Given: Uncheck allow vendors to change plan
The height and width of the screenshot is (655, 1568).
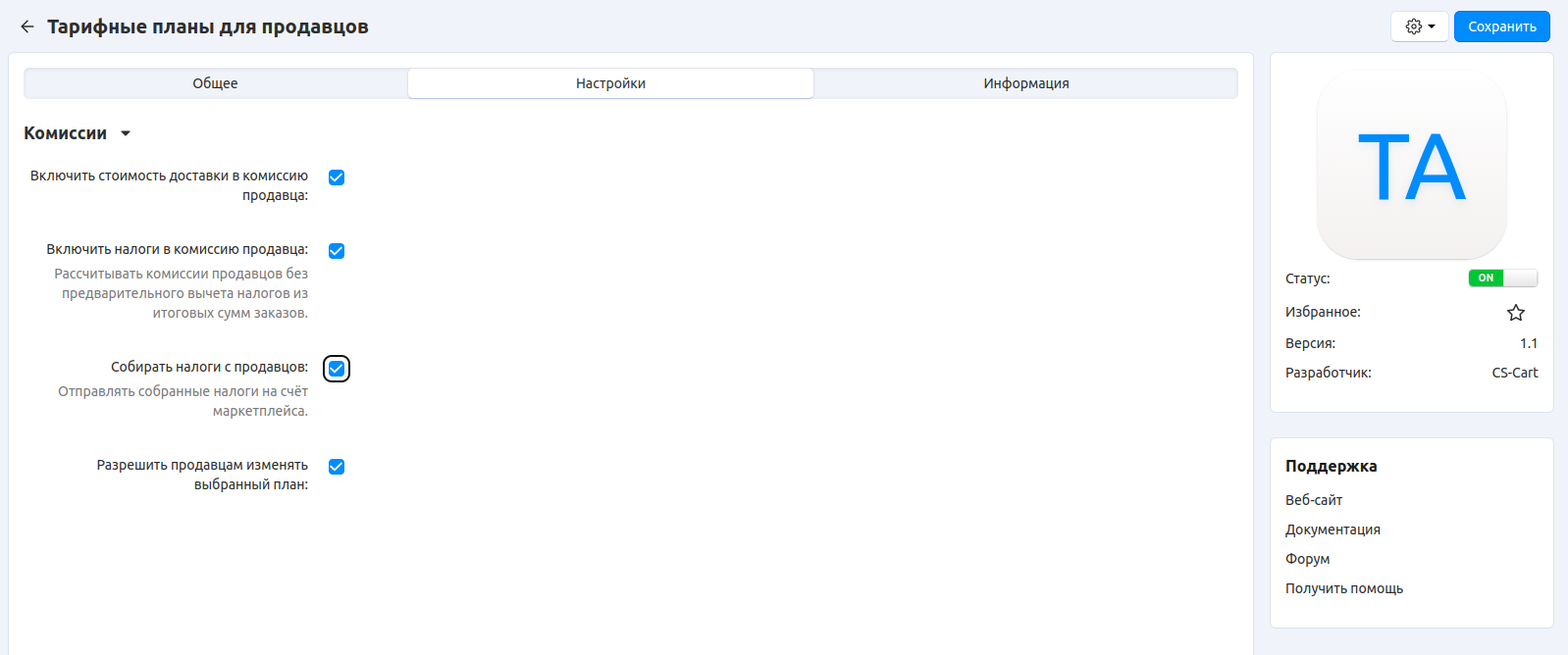Looking at the screenshot, I should (x=337, y=467).
